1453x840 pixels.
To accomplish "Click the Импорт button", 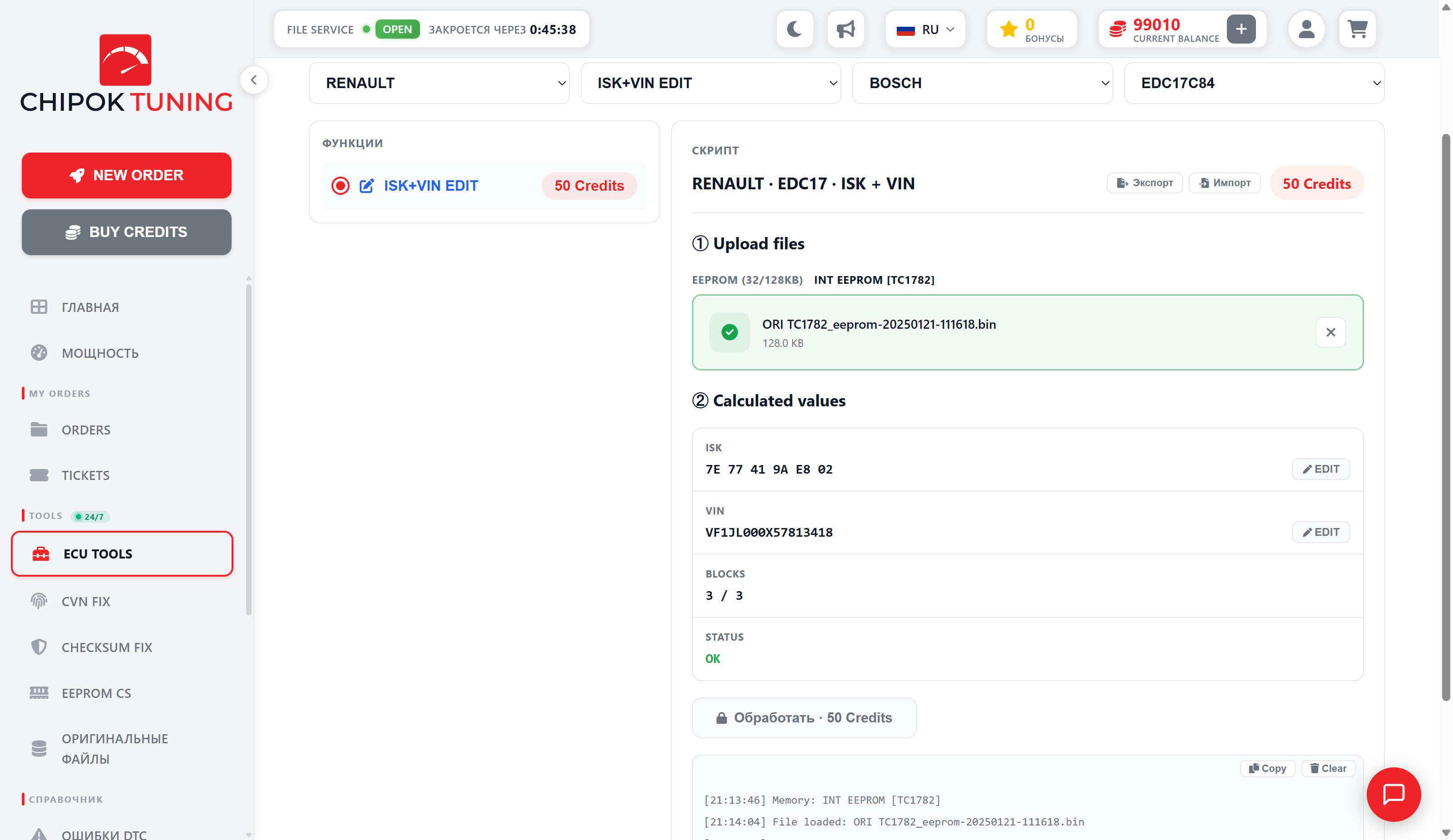I will pos(1224,183).
